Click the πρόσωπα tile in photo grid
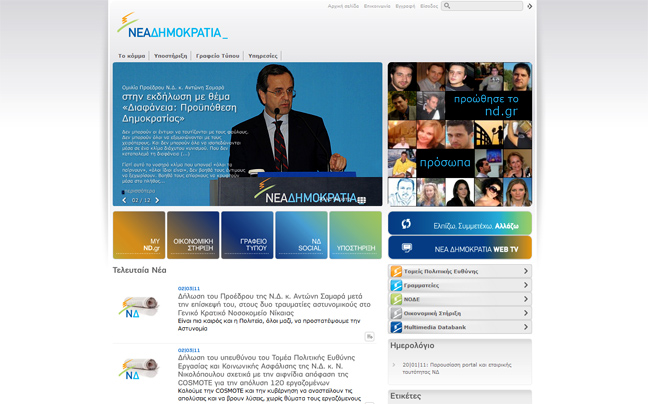The height and width of the screenshot is (404, 648). point(445,163)
